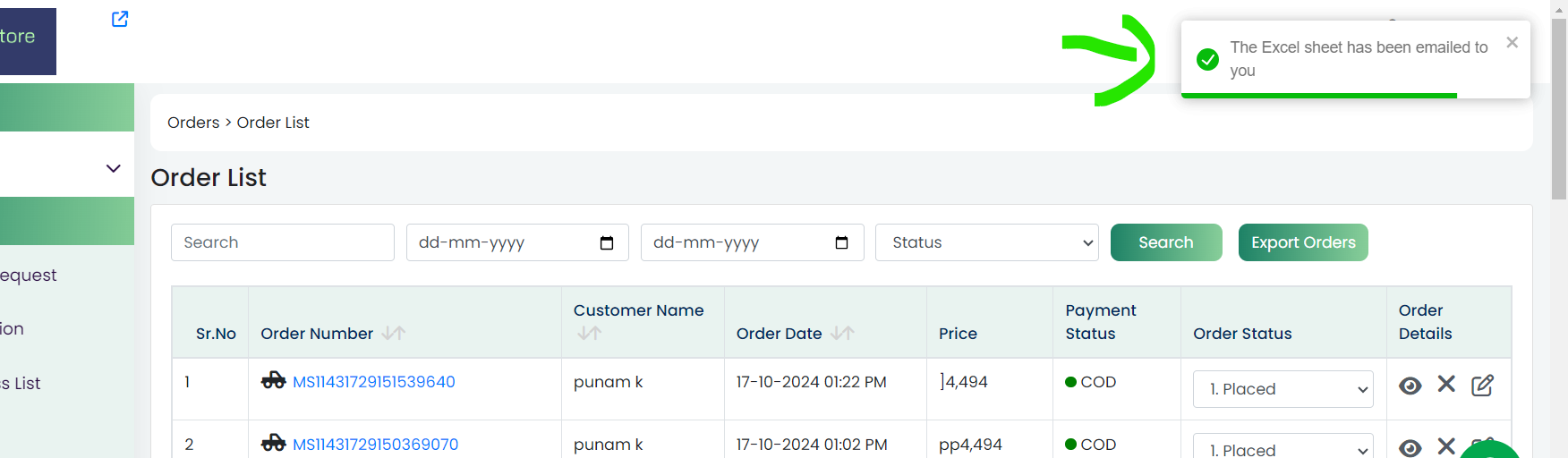Screen dimensions: 1568x458
Task: Expand the sidebar chevron dropdown
Action: 113,168
